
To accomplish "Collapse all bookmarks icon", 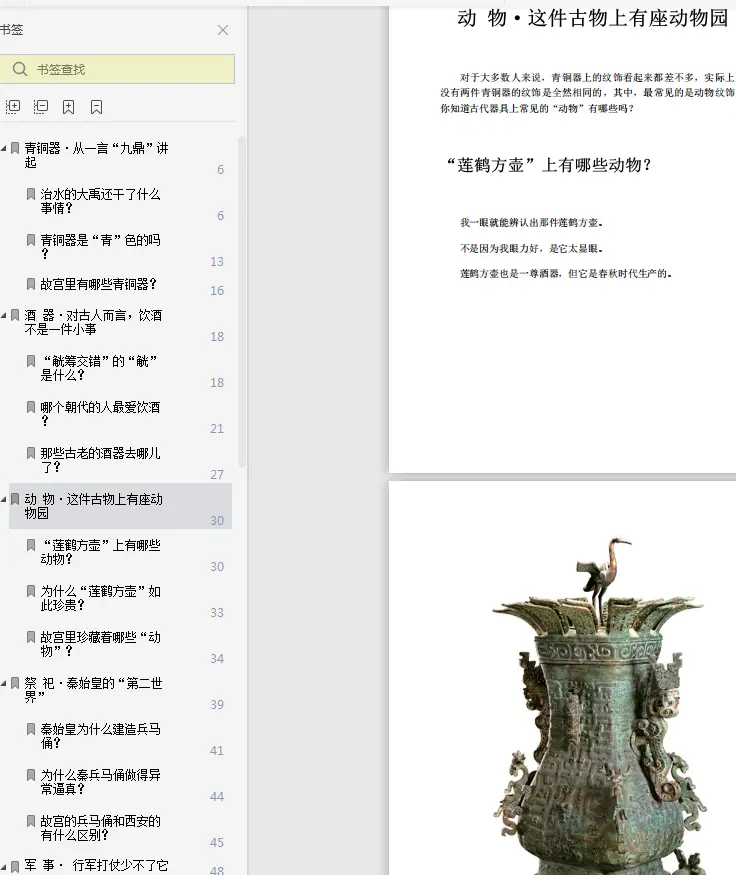I will (x=41, y=107).
